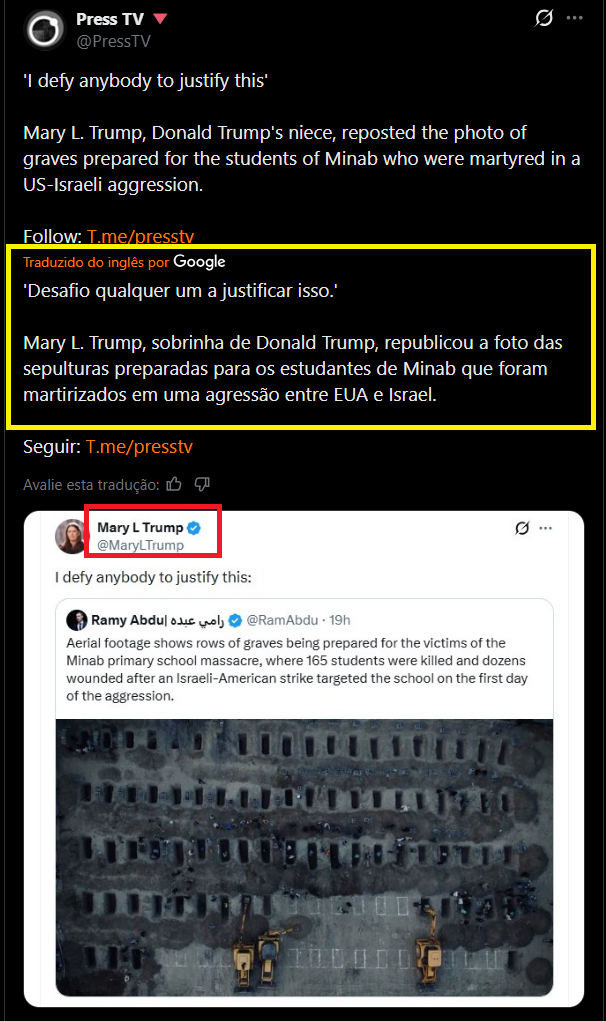This screenshot has height=1021, width=606.
Task: Click Ramy Abdu's small avatar
Action: click(77, 620)
